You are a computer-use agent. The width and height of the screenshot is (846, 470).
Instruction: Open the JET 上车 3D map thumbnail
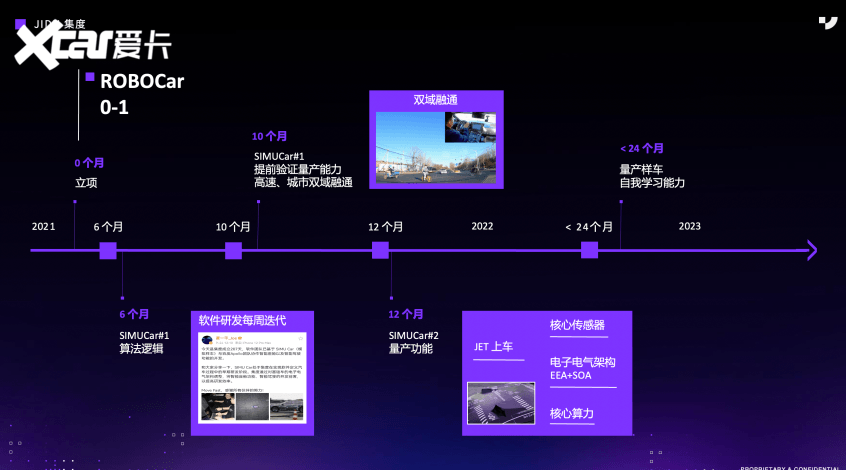(x=501, y=403)
